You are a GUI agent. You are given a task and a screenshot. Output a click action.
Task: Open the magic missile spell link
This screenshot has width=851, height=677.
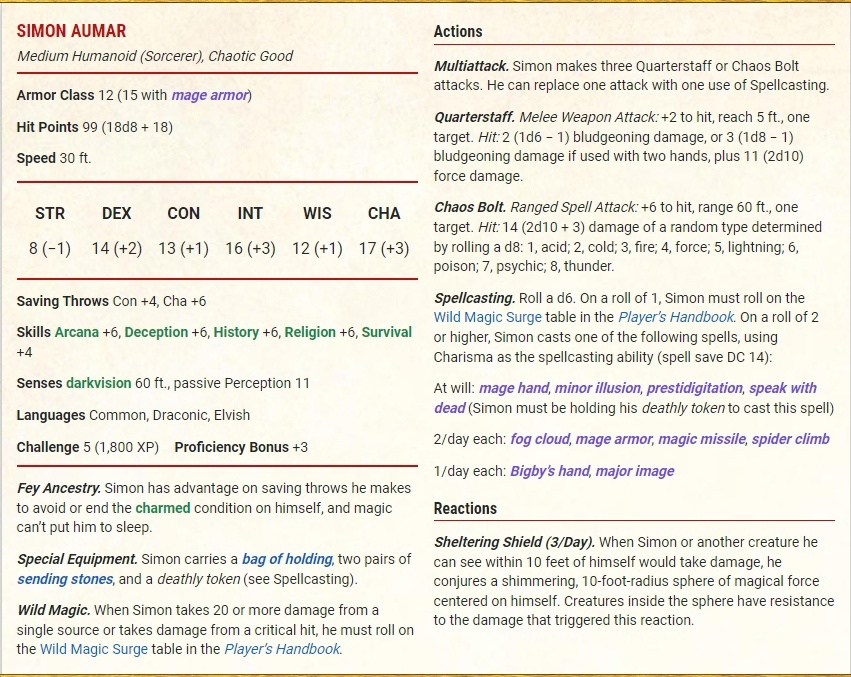pyautogui.click(x=702, y=439)
